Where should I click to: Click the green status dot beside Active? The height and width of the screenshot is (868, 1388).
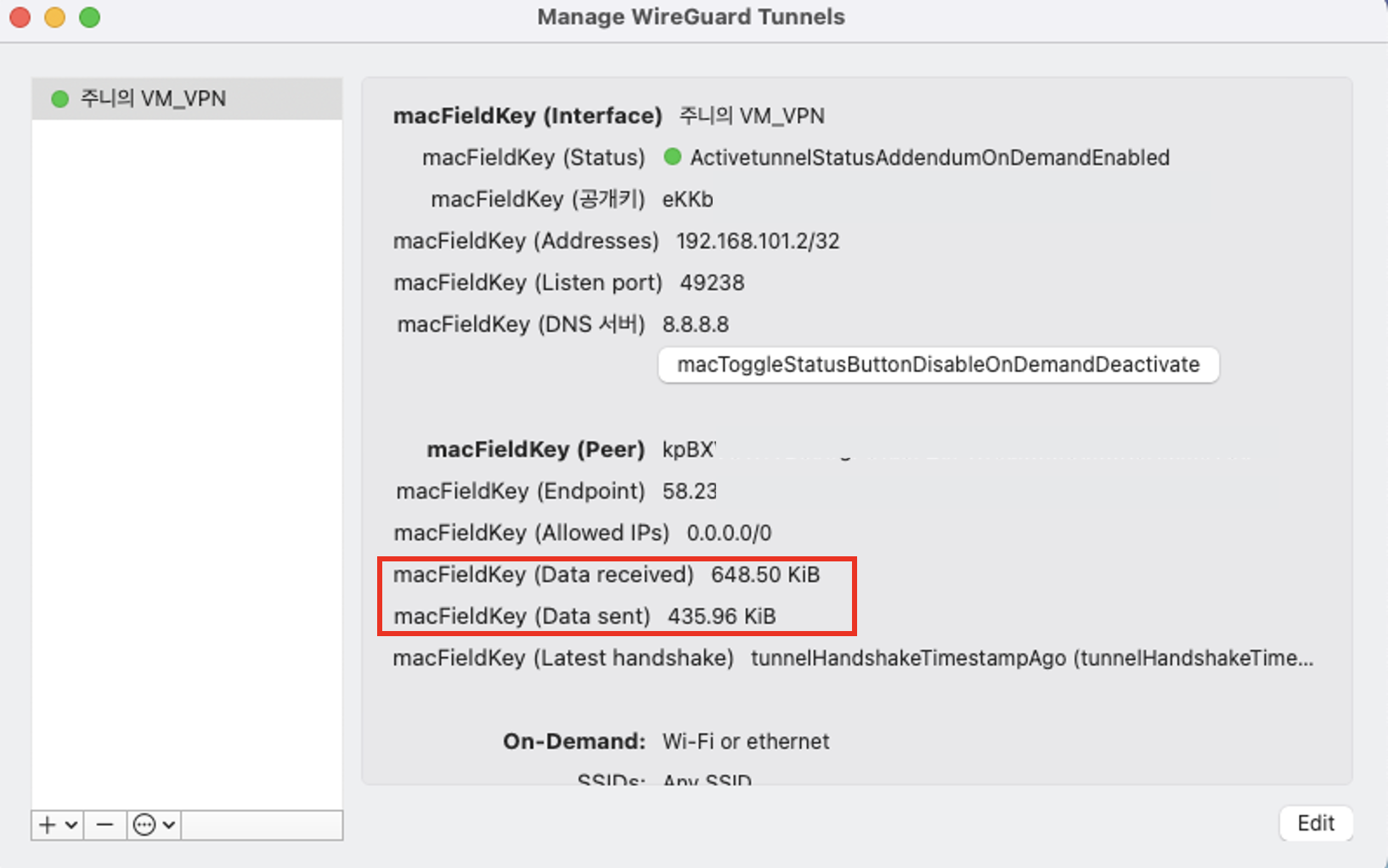tap(672, 157)
